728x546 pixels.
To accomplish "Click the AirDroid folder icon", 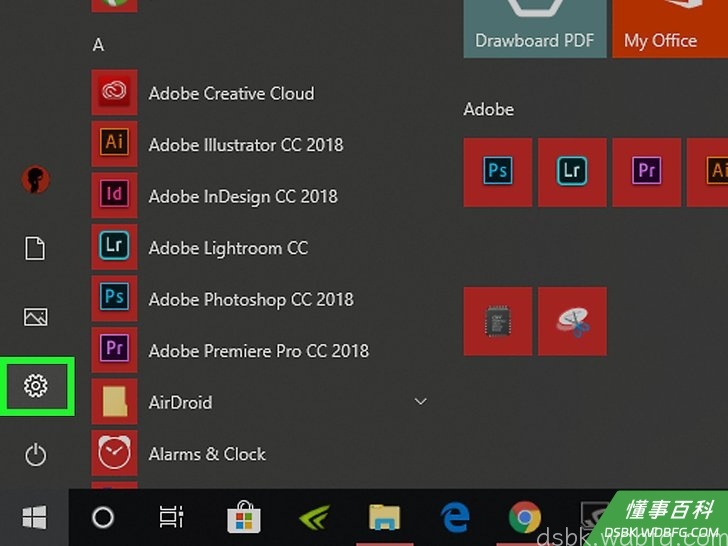I will (x=114, y=401).
